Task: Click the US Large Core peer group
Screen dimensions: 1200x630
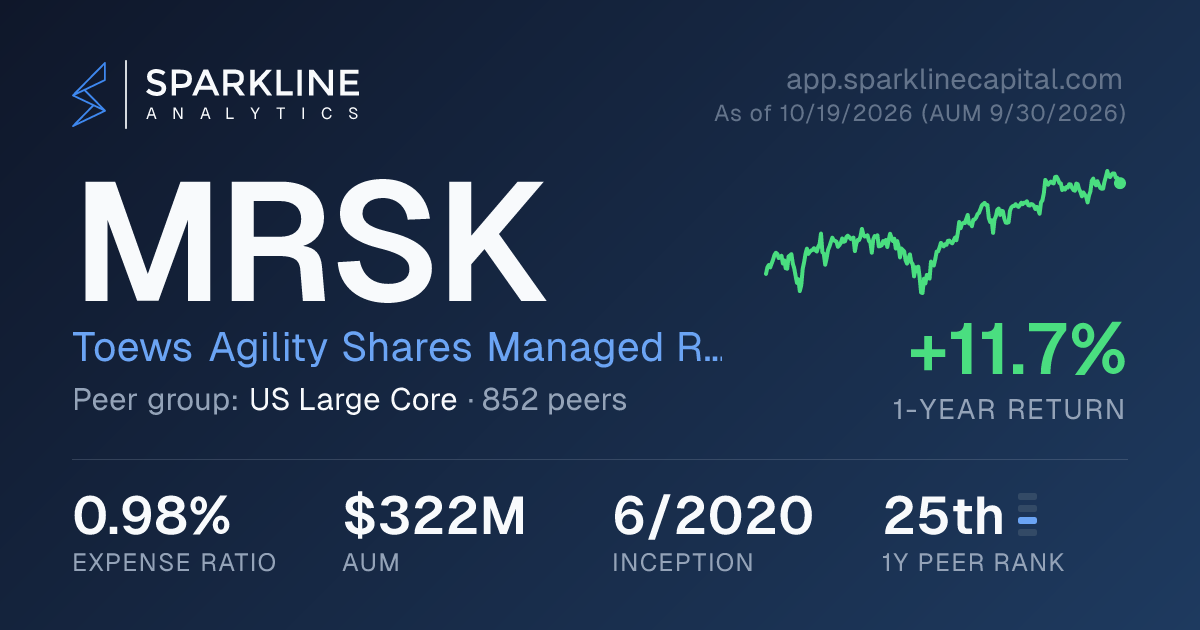Action: (353, 401)
